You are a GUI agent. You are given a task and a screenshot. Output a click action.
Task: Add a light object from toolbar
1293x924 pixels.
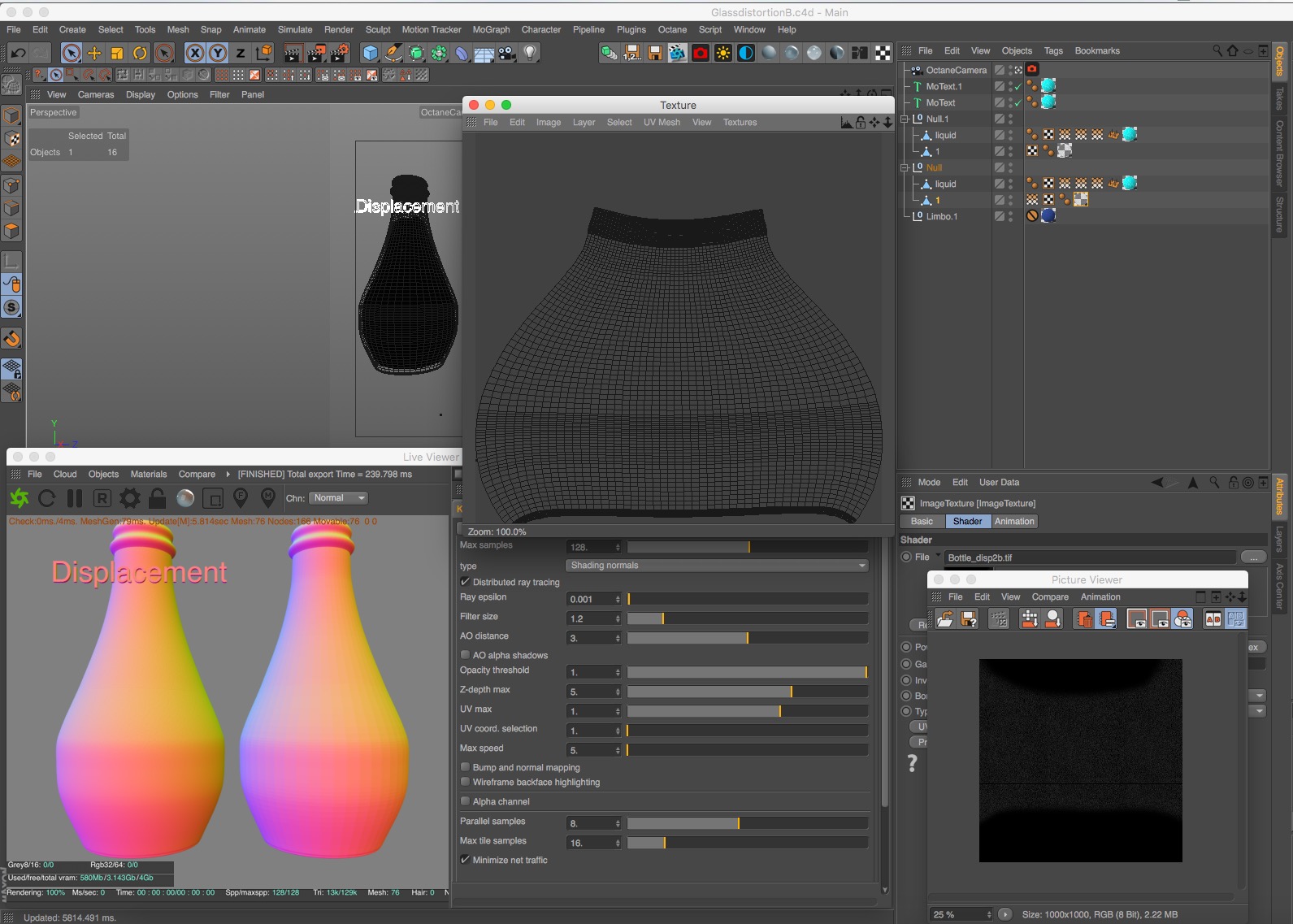530,54
